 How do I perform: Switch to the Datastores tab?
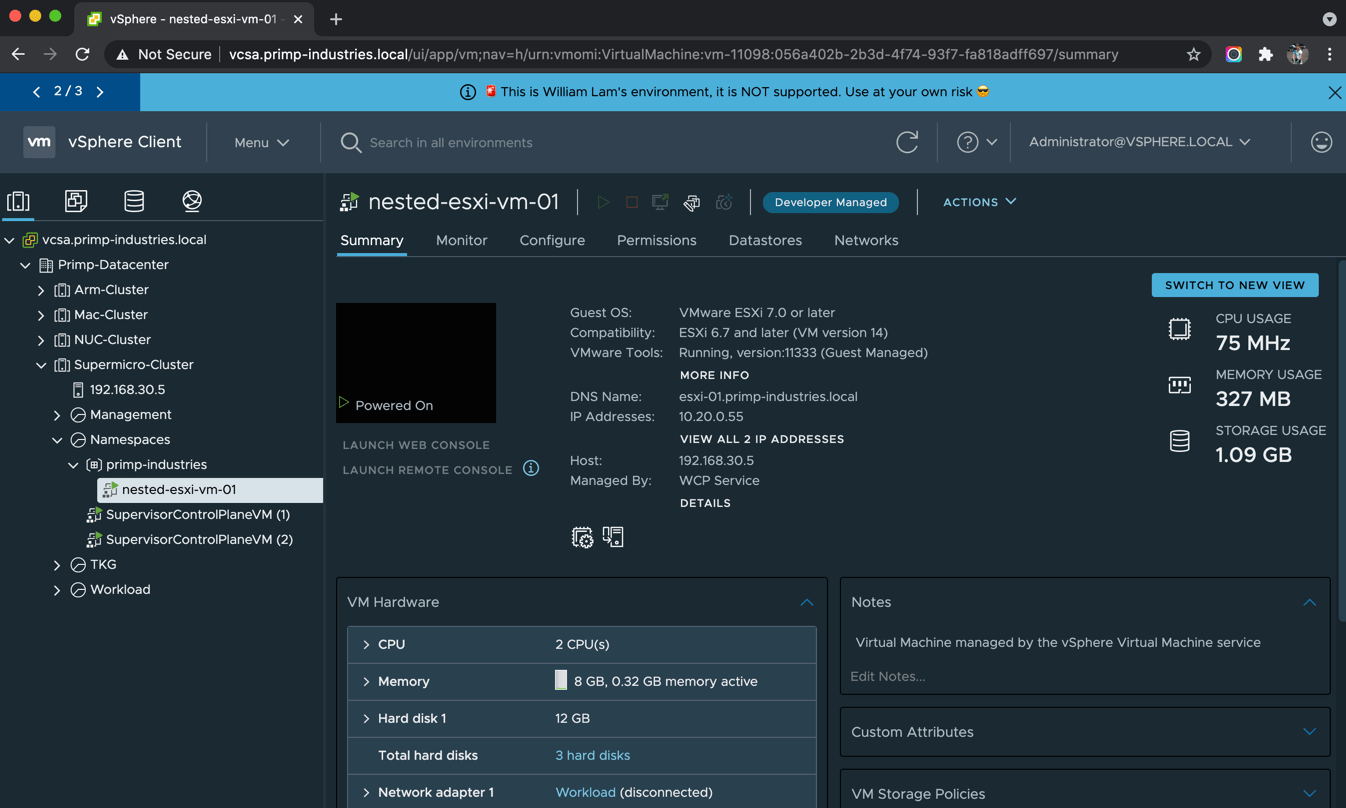(x=765, y=241)
